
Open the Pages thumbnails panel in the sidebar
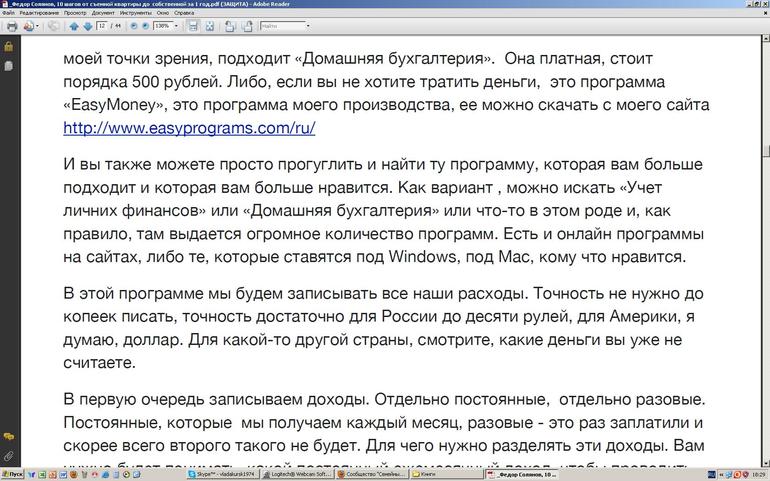(8, 65)
